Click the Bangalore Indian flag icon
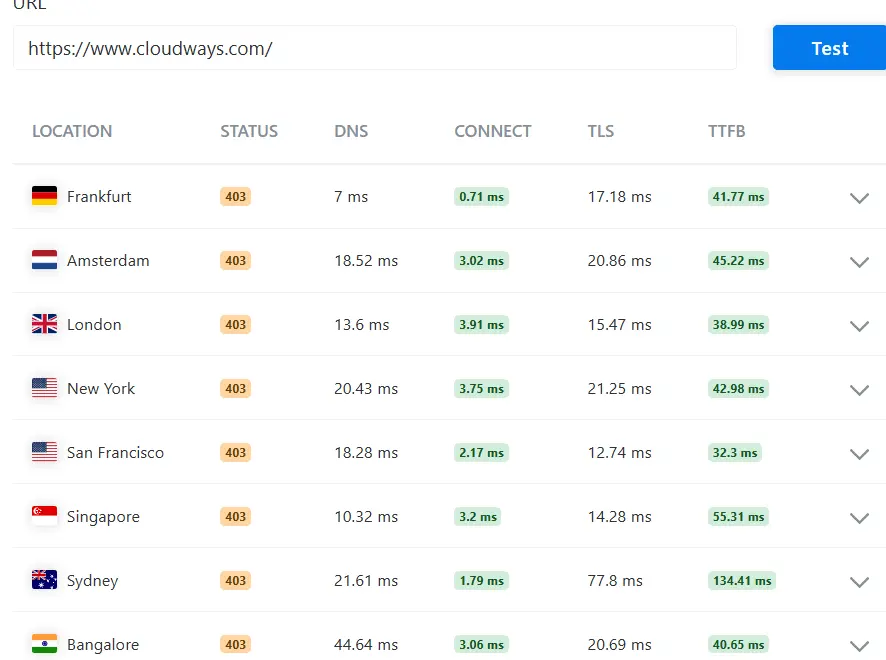Screen dimensions: 886x660 tap(44, 644)
